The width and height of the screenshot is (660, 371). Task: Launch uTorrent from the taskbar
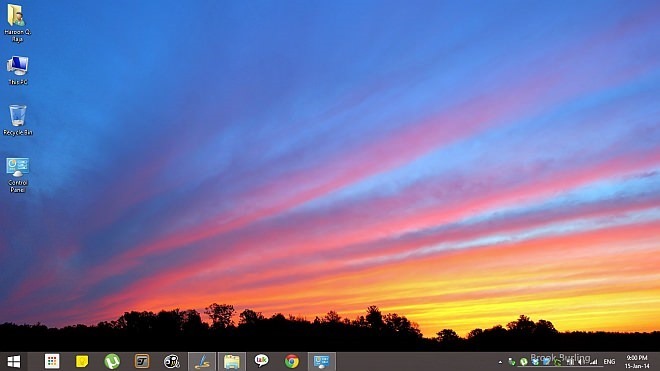(112, 361)
